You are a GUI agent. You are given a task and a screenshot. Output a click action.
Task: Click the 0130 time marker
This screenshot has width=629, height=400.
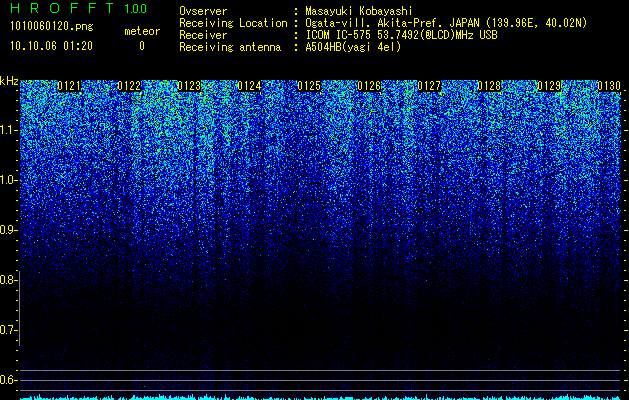point(609,86)
